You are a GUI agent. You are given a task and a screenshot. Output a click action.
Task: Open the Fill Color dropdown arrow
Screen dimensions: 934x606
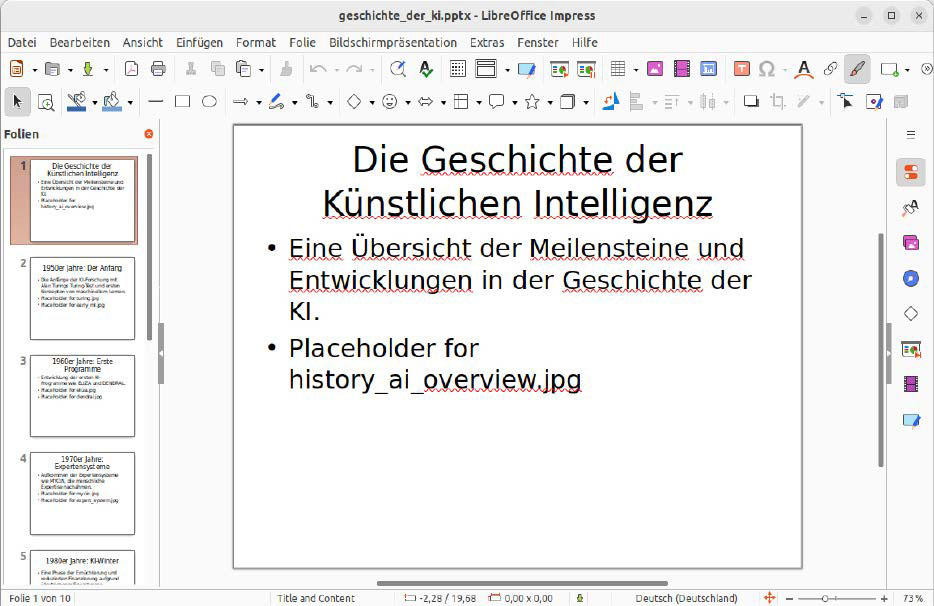(x=130, y=103)
